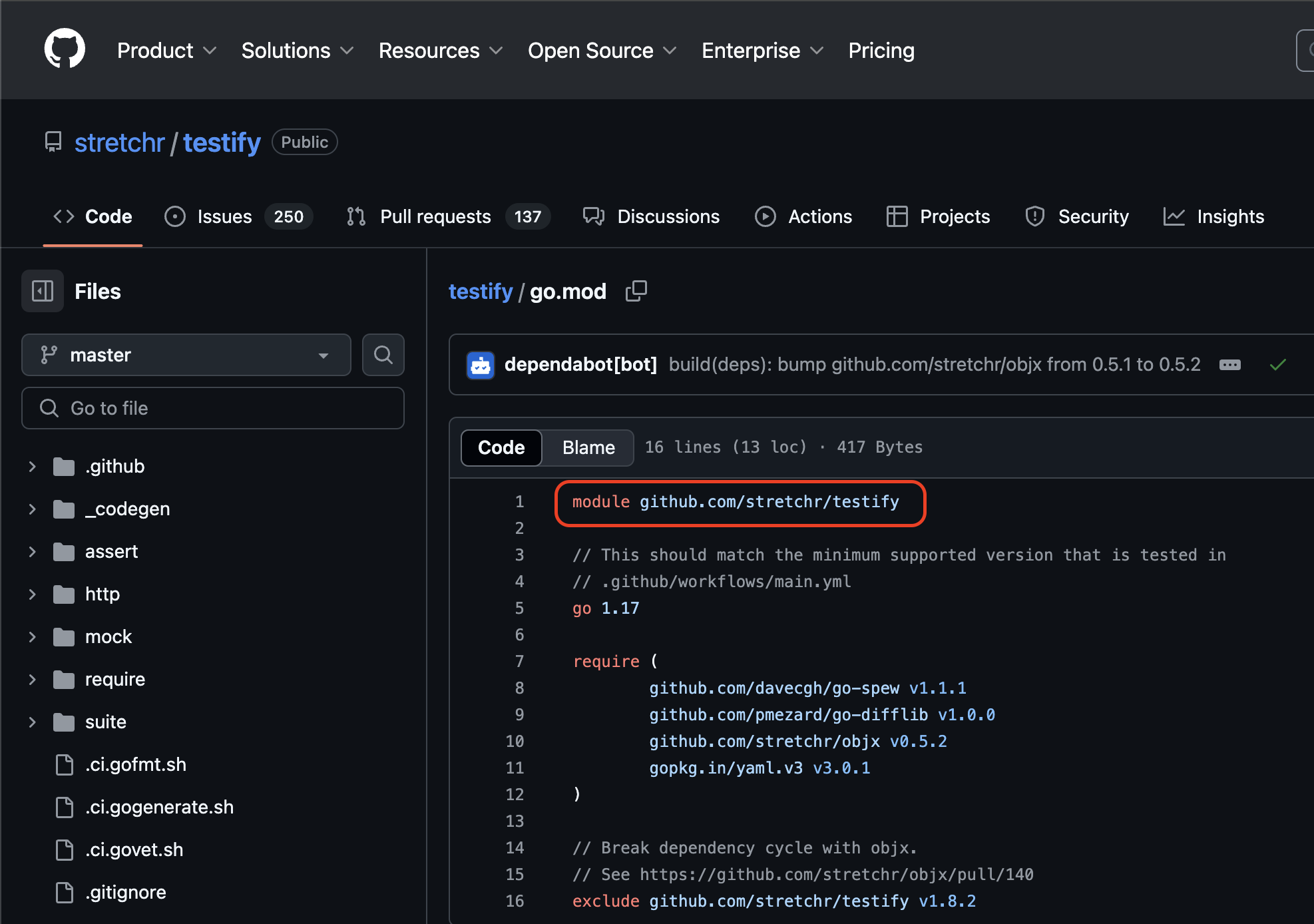Open the testify repository title link
1314x924 pixels.
(x=222, y=142)
